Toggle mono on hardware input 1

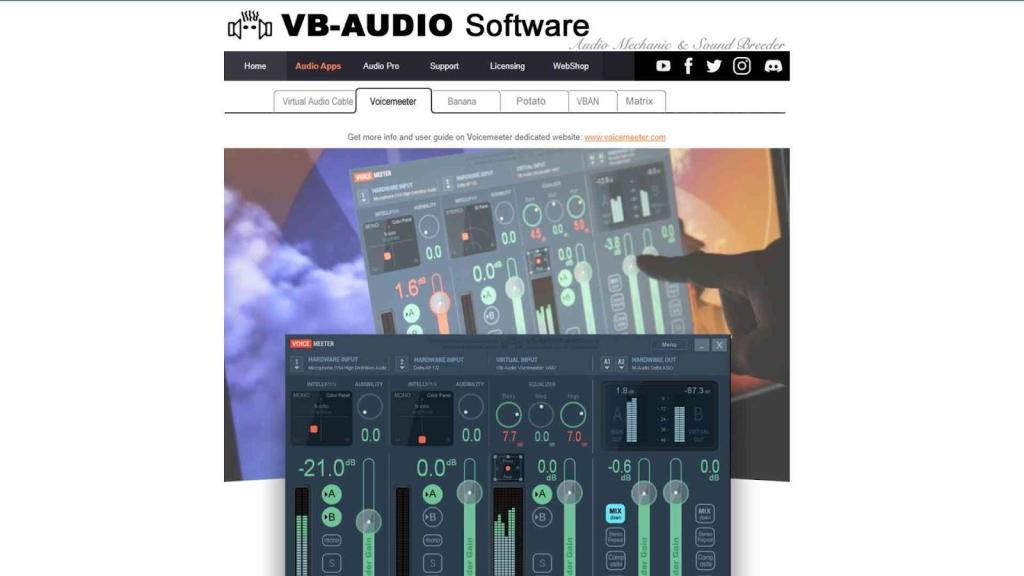coord(331,540)
